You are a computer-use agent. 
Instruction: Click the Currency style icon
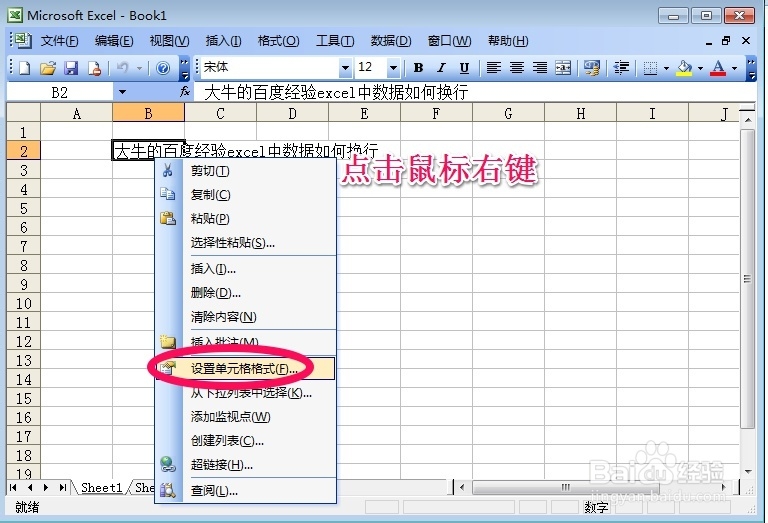click(x=592, y=68)
